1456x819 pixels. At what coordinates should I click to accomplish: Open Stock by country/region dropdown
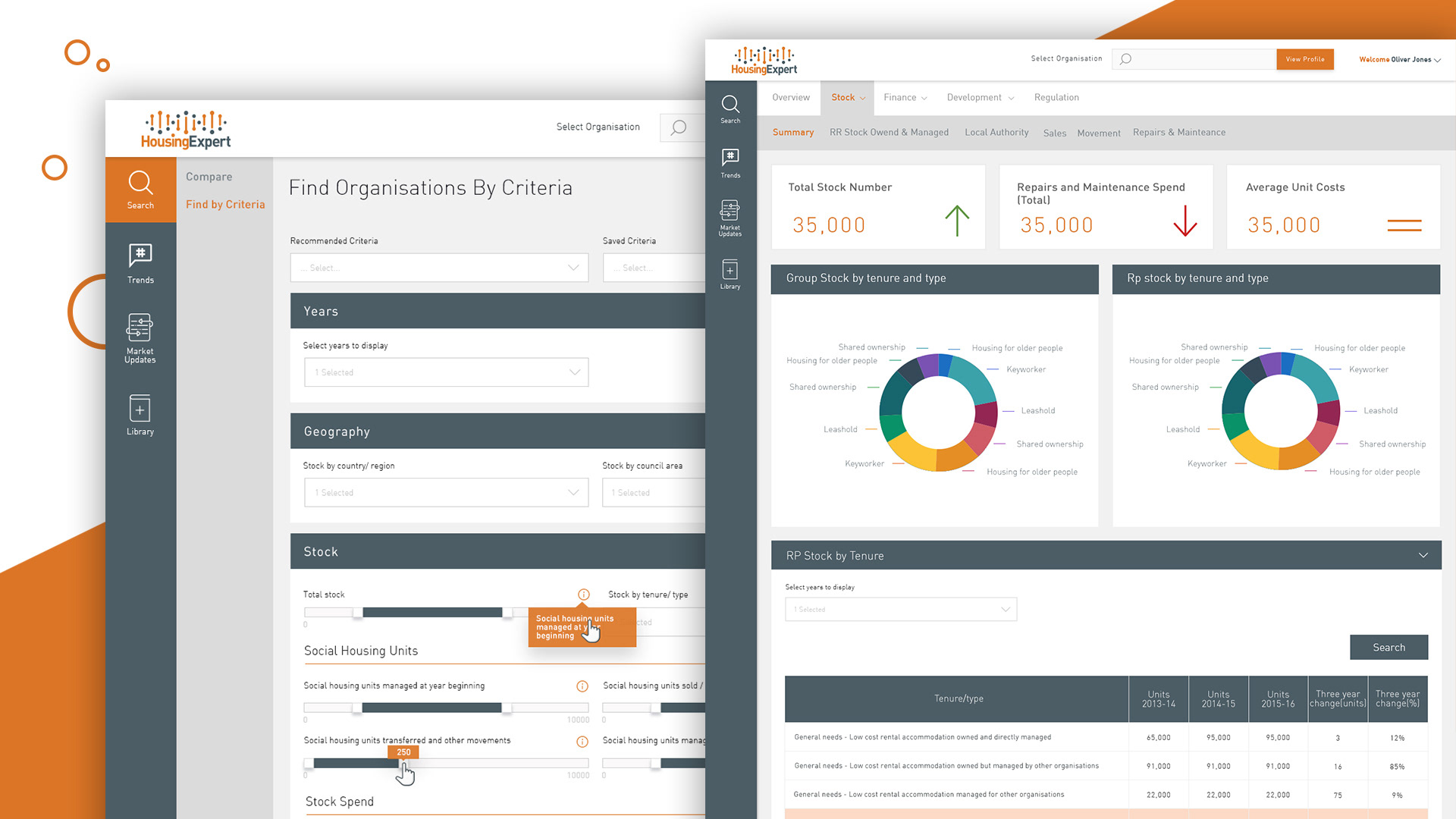click(446, 493)
